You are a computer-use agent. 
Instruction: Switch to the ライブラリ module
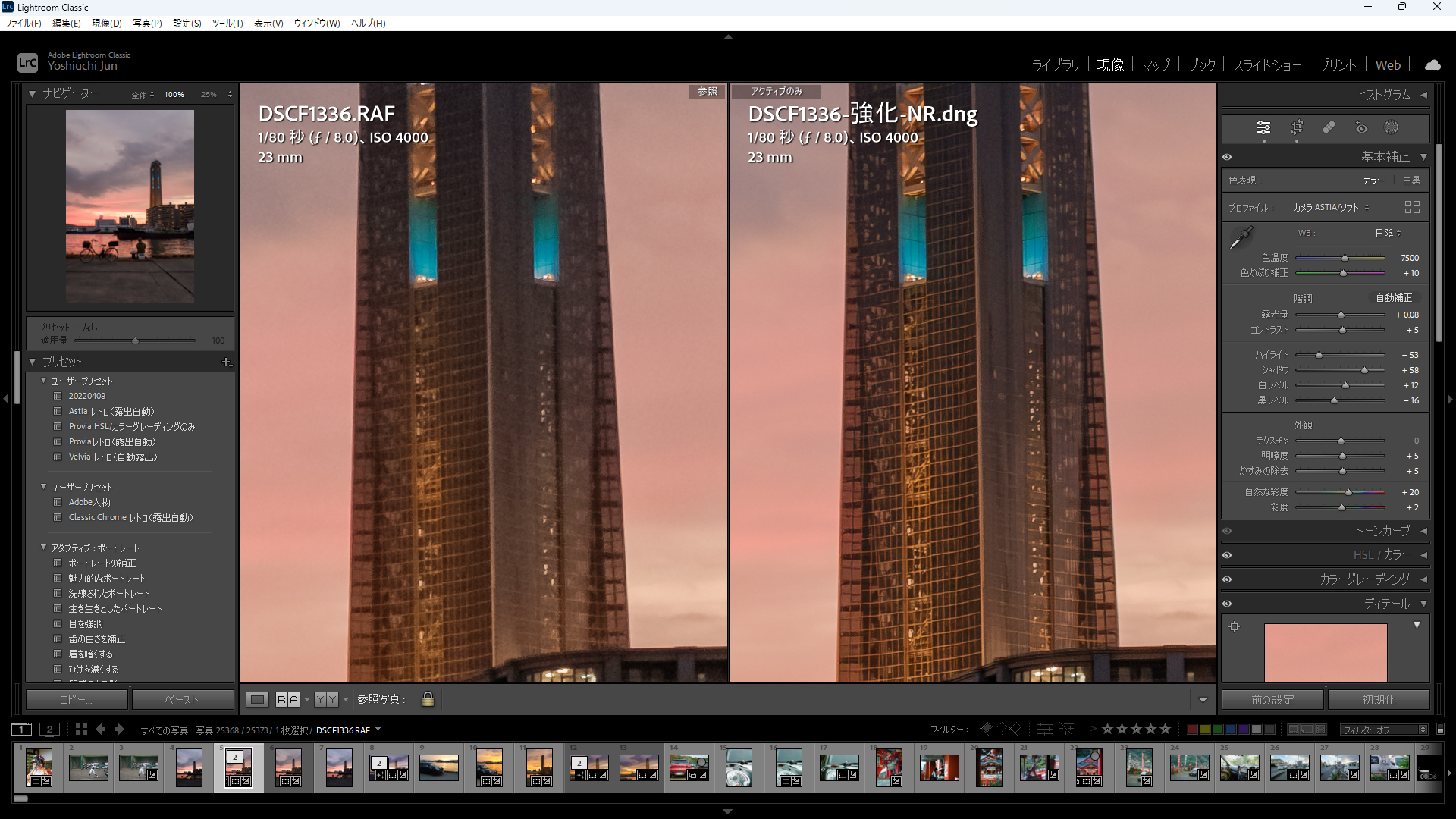tap(1056, 64)
